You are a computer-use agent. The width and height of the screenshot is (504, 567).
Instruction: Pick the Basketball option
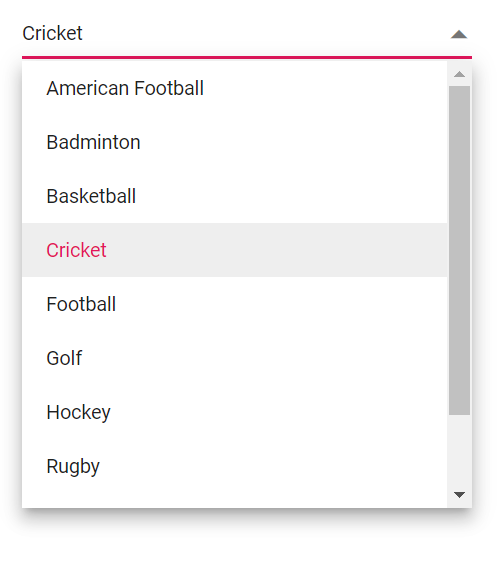[x=91, y=196]
